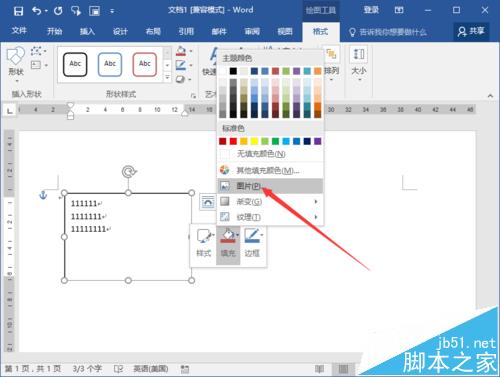
Task: Expand the shape styles gallery More arrow
Action: click(x=167, y=78)
